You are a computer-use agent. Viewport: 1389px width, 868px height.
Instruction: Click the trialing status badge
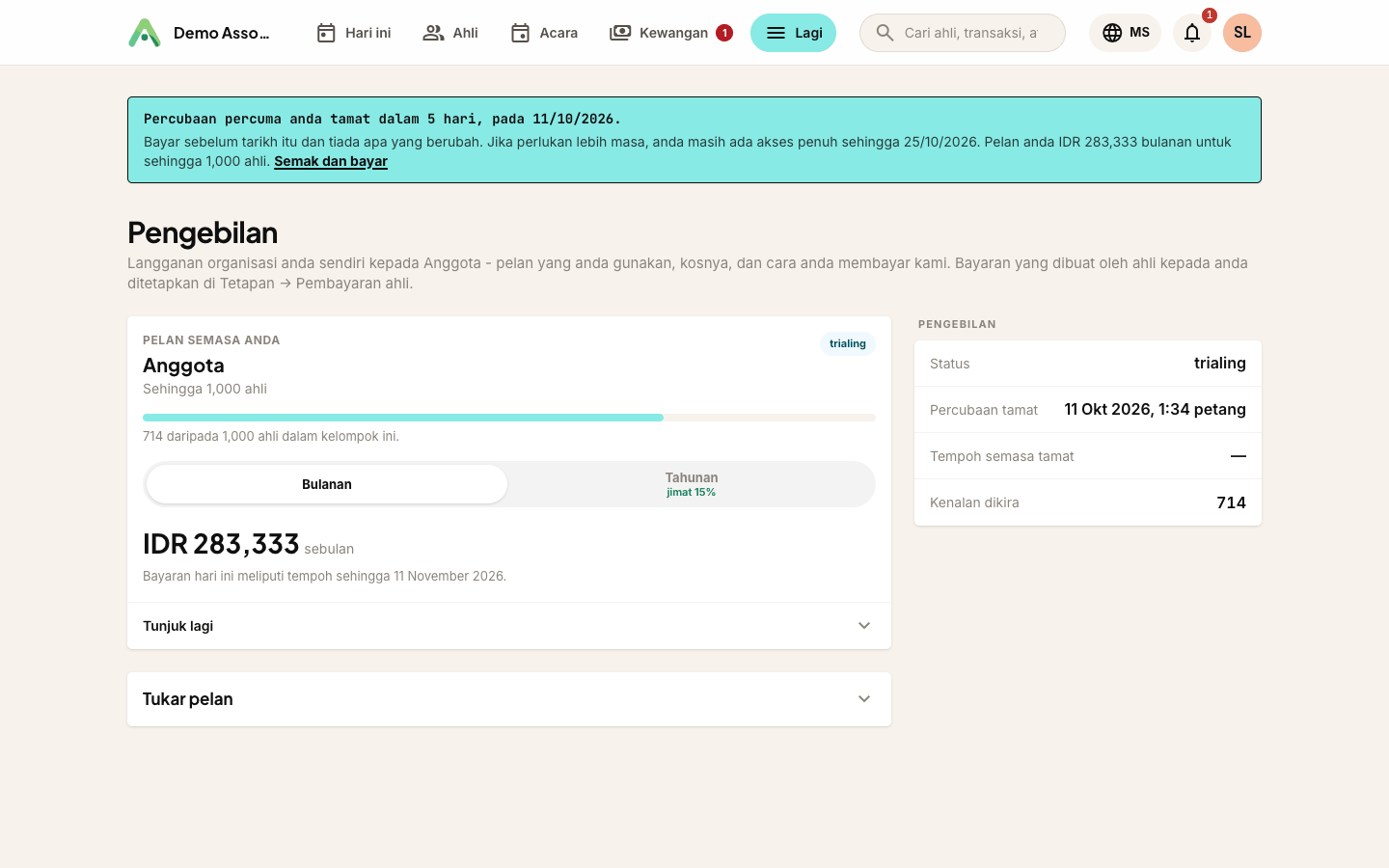click(848, 343)
